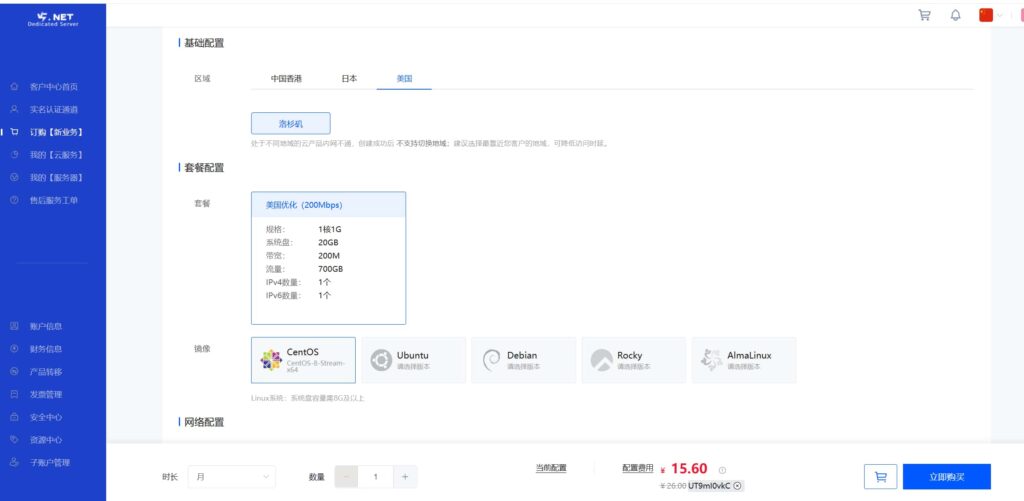Click the 700GB traffic value
Screen dimensions: 1024x501
pyautogui.click(x=330, y=269)
